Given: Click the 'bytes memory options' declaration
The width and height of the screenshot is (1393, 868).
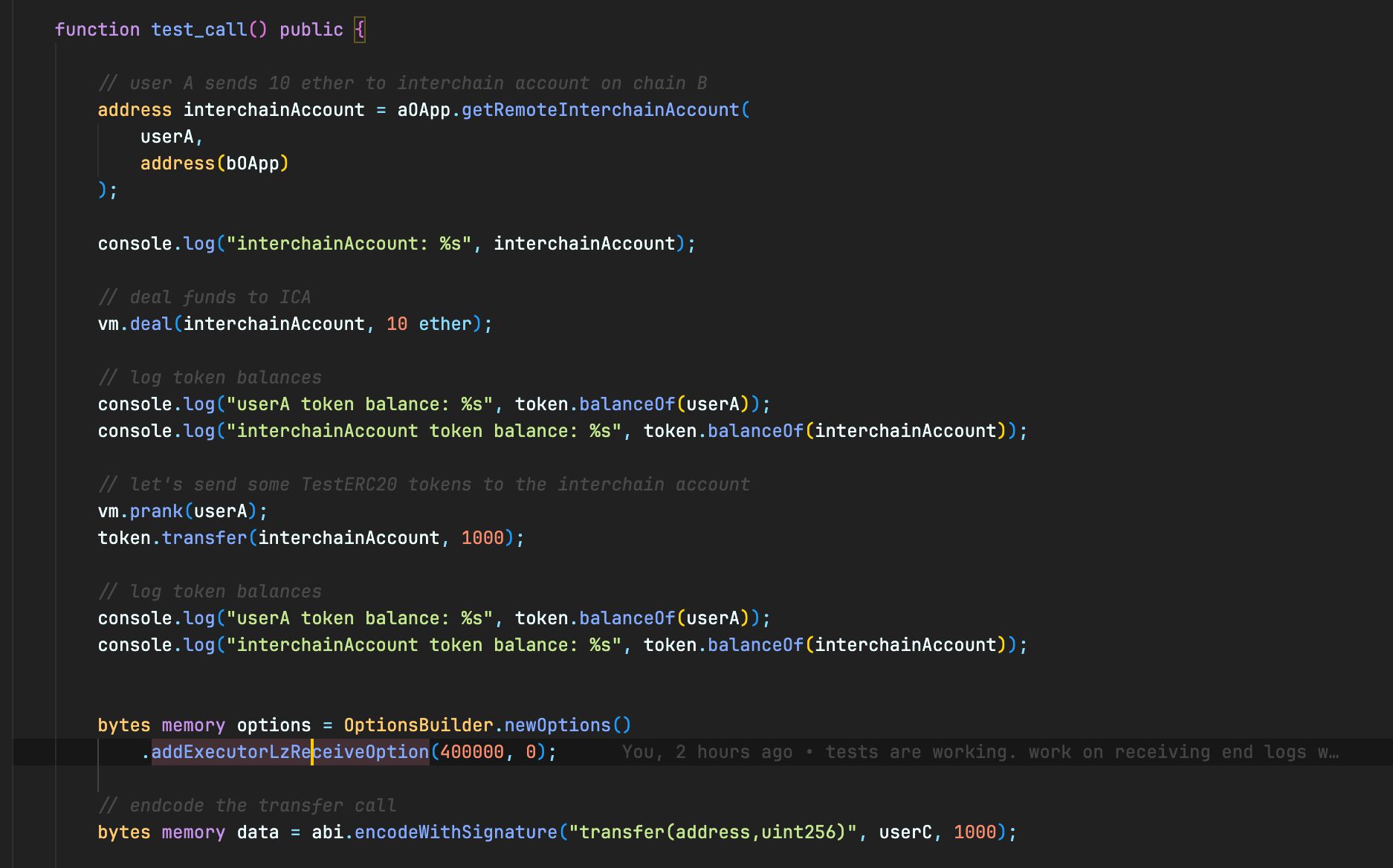Looking at the screenshot, I should pos(204,725).
